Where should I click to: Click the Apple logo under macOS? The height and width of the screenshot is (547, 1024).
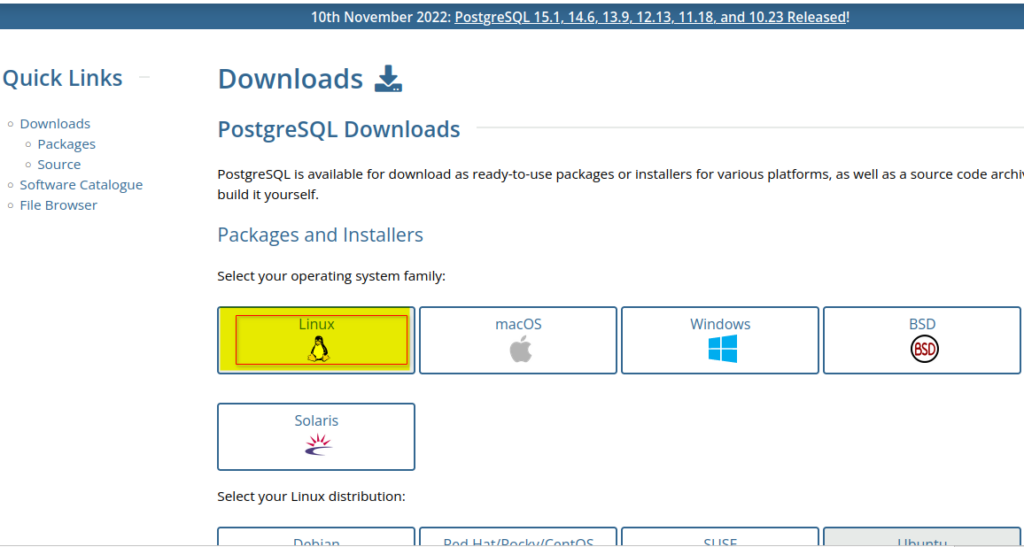coord(520,349)
